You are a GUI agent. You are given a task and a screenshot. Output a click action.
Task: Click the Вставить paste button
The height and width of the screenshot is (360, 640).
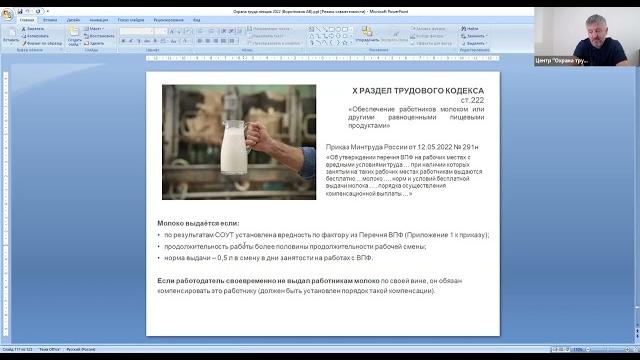click(11, 36)
